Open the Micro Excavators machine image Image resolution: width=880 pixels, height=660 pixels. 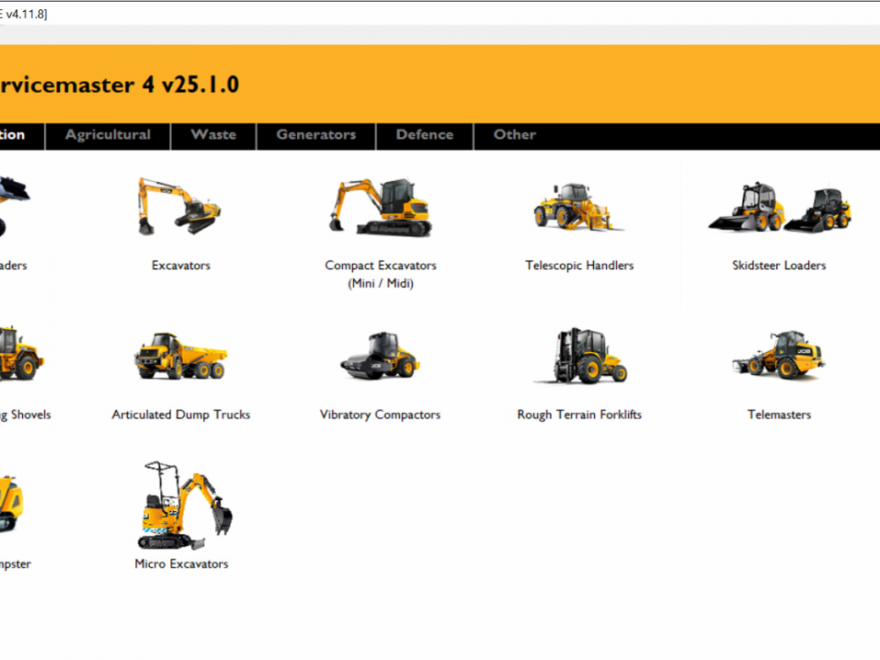pyautogui.click(x=185, y=505)
